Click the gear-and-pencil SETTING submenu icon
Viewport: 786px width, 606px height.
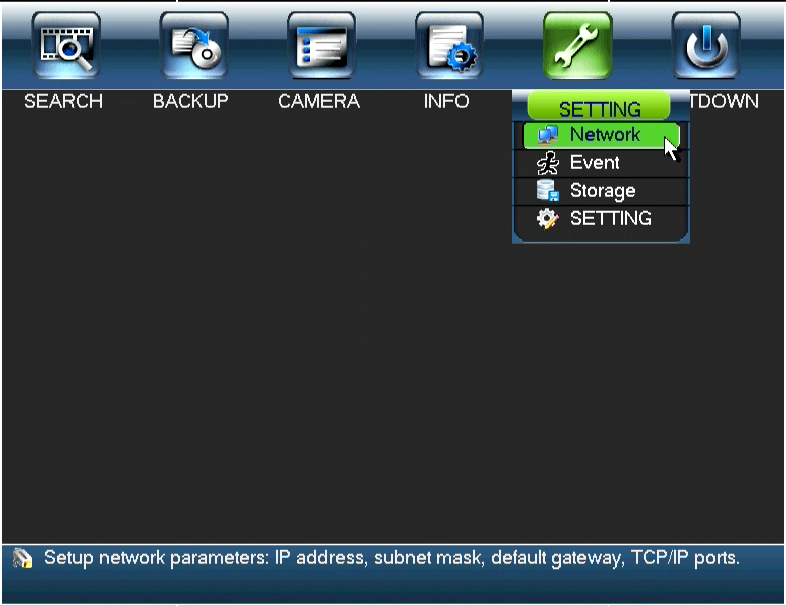pyautogui.click(x=547, y=219)
